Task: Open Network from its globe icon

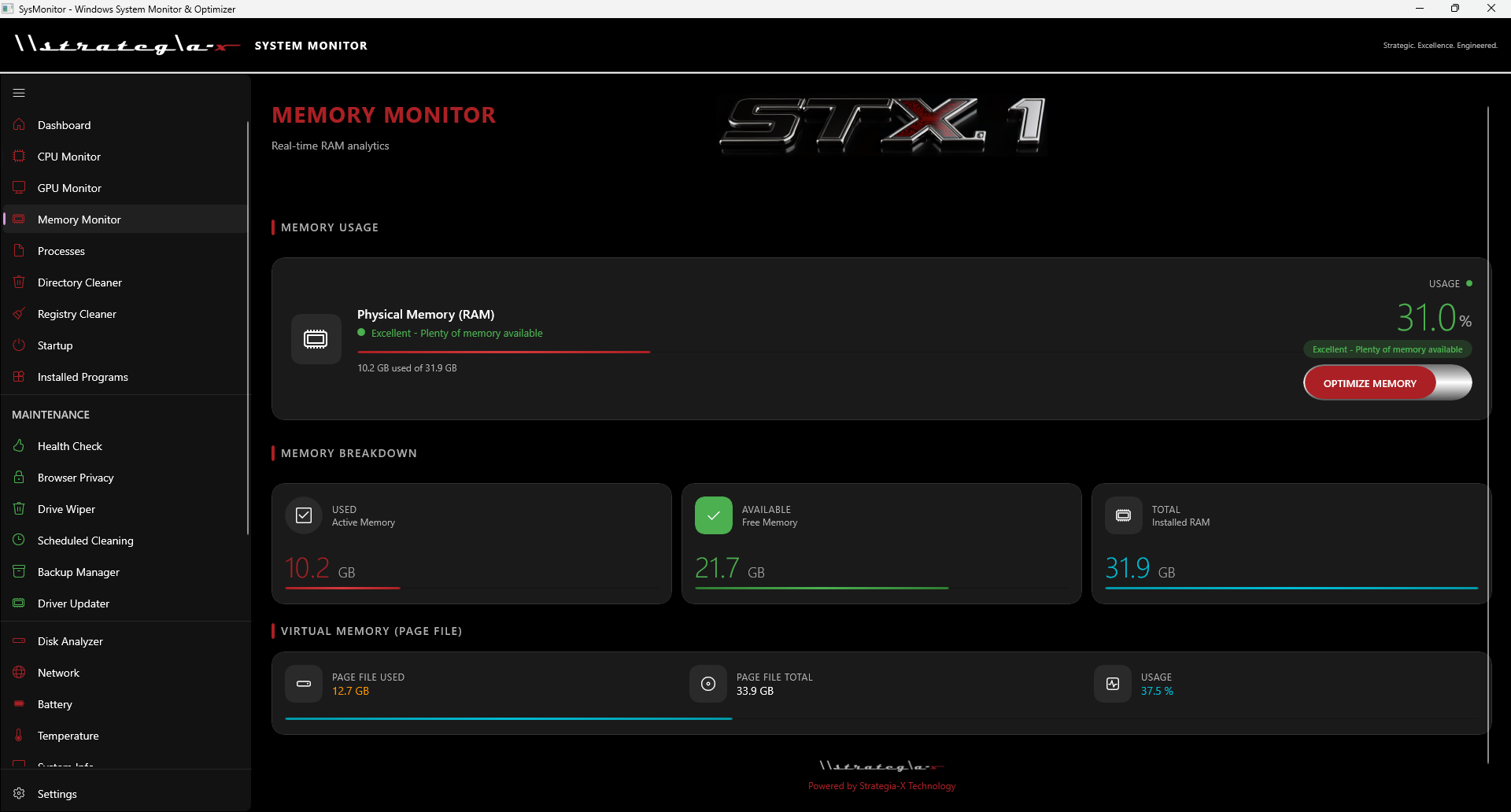Action: tap(18, 672)
